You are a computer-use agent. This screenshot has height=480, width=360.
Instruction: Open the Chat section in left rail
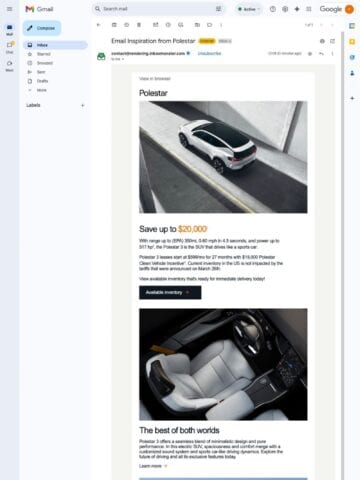9,47
